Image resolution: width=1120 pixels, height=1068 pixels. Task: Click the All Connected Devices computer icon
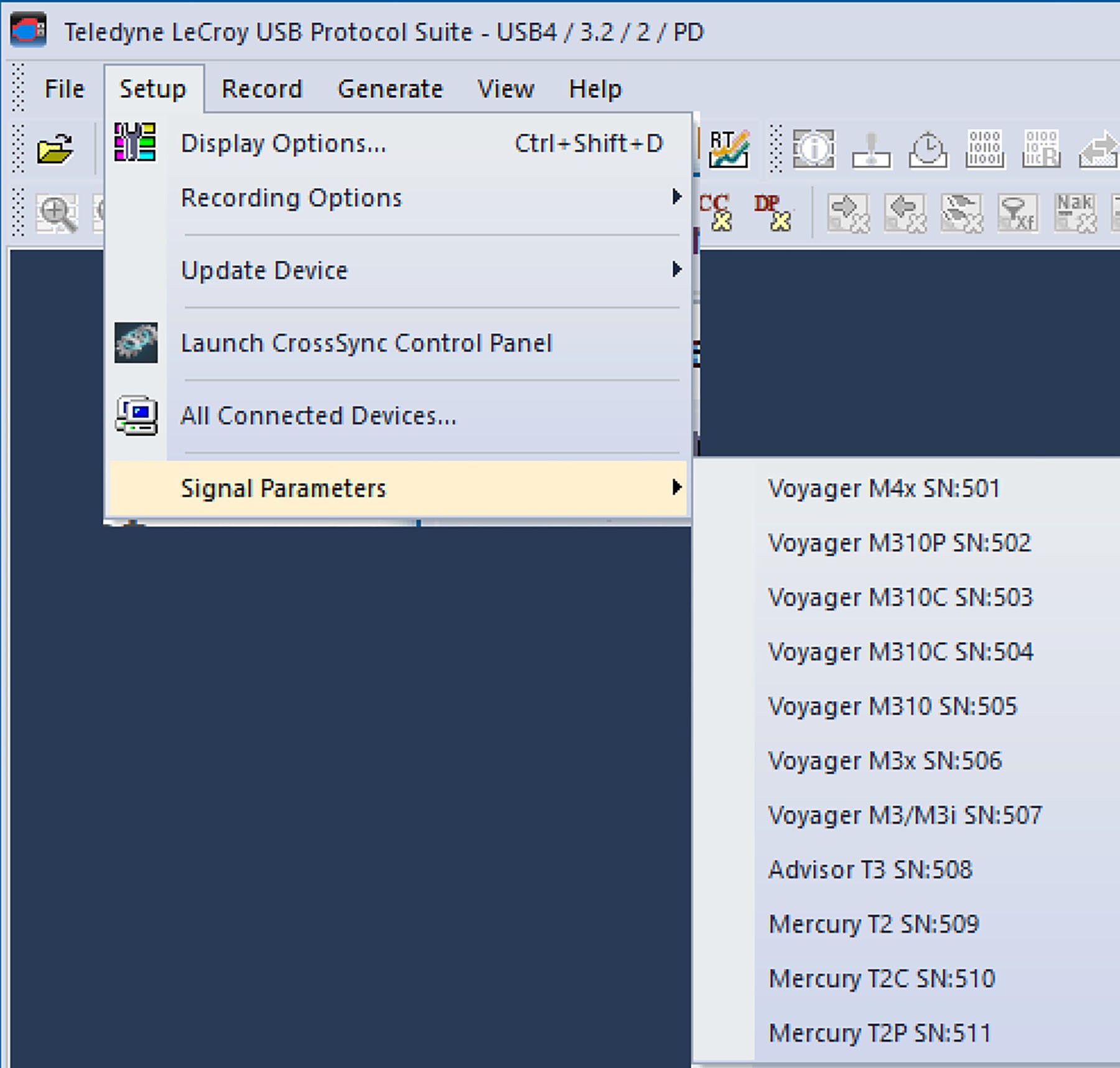pyautogui.click(x=136, y=415)
